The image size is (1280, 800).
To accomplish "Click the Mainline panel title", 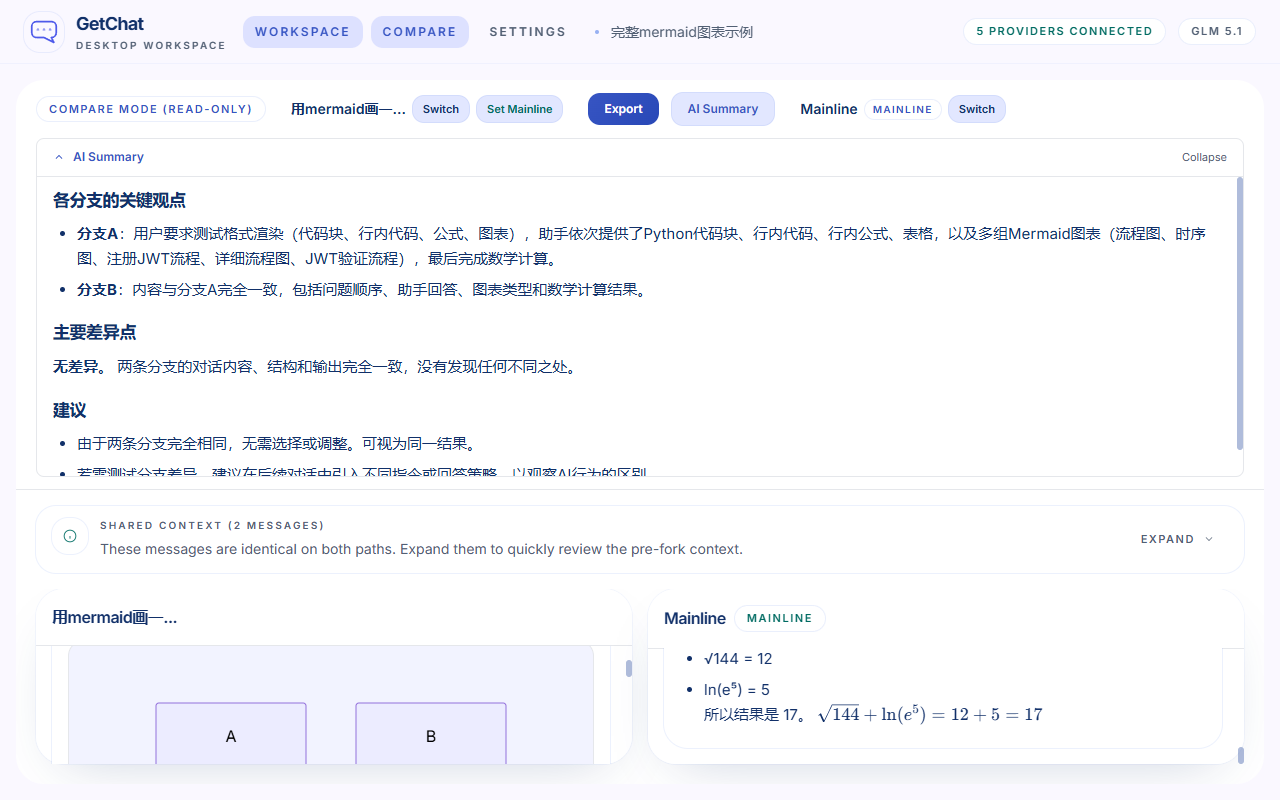I will pos(695,619).
